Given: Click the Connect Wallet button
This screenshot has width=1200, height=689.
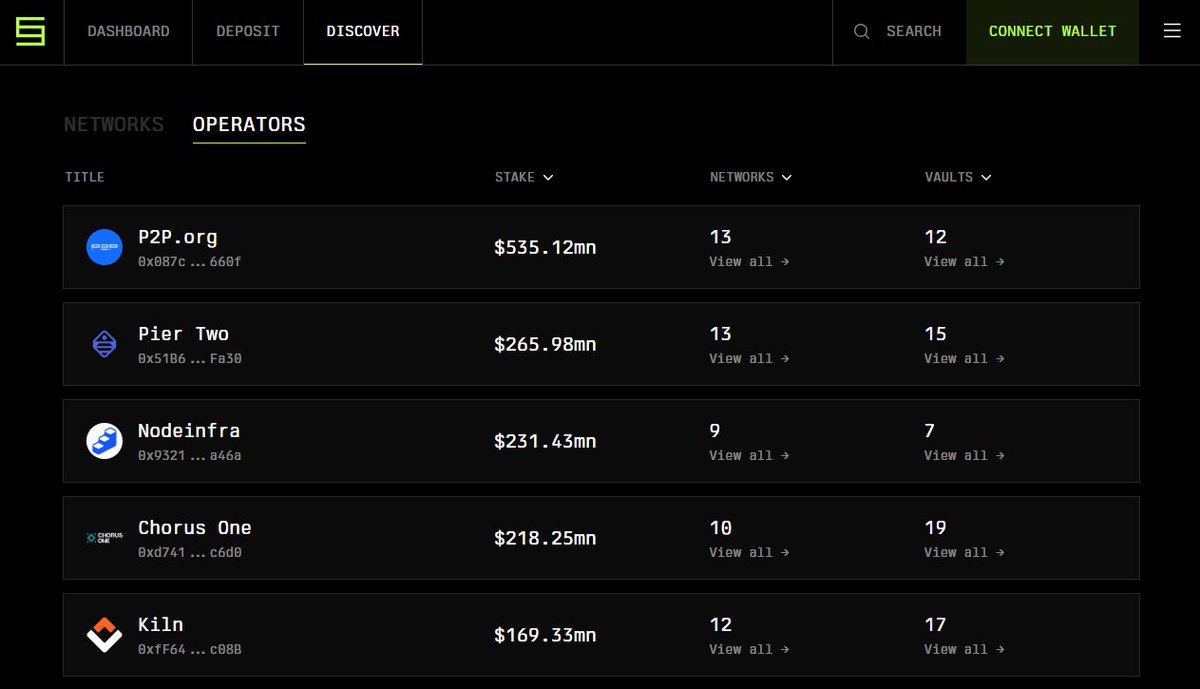Looking at the screenshot, I should [1052, 31].
